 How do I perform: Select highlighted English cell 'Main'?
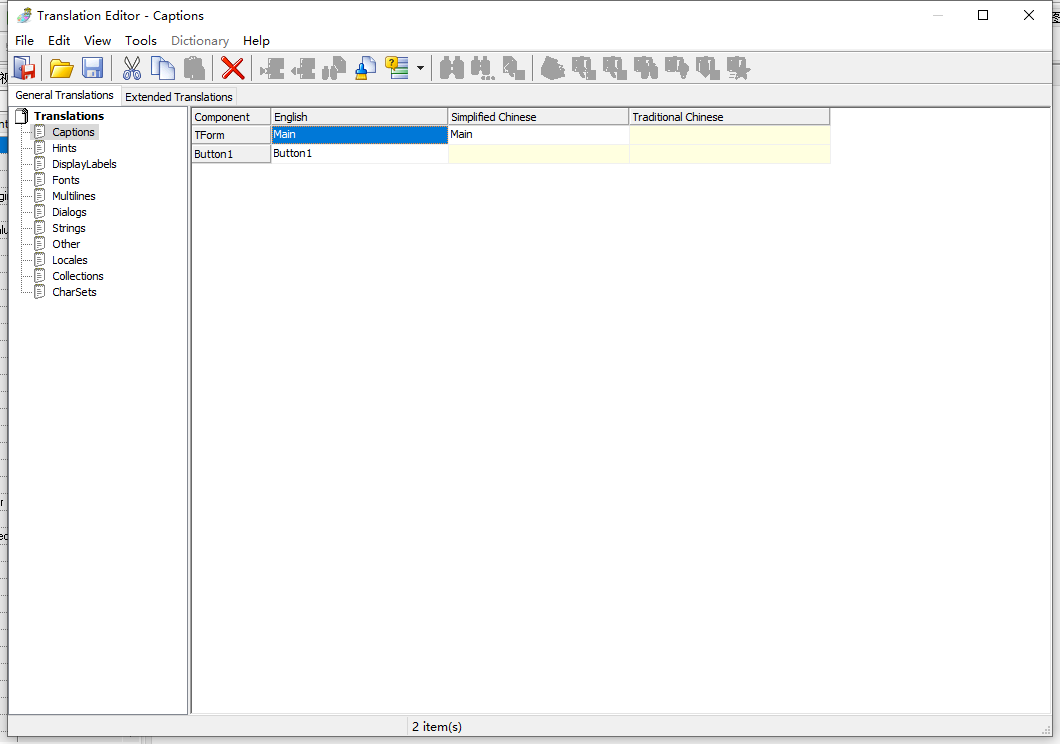coord(360,134)
